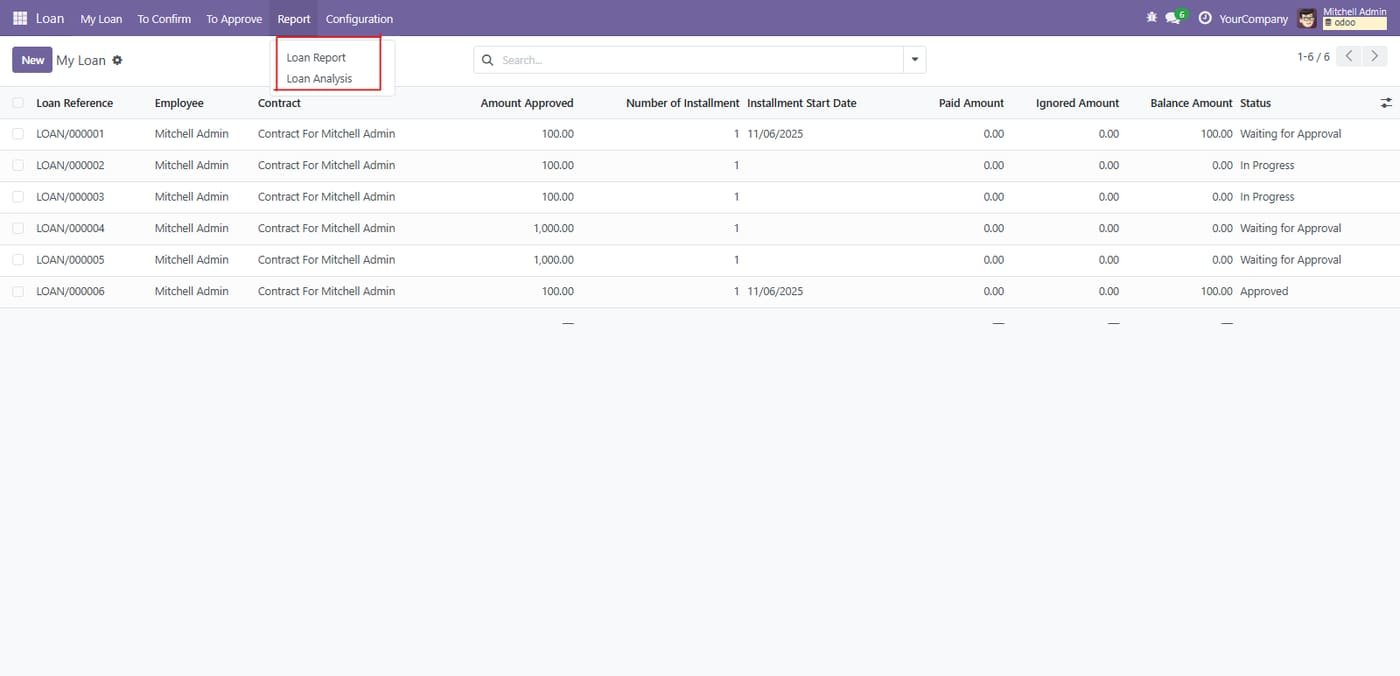Open the activities clock icon

[1205, 18]
